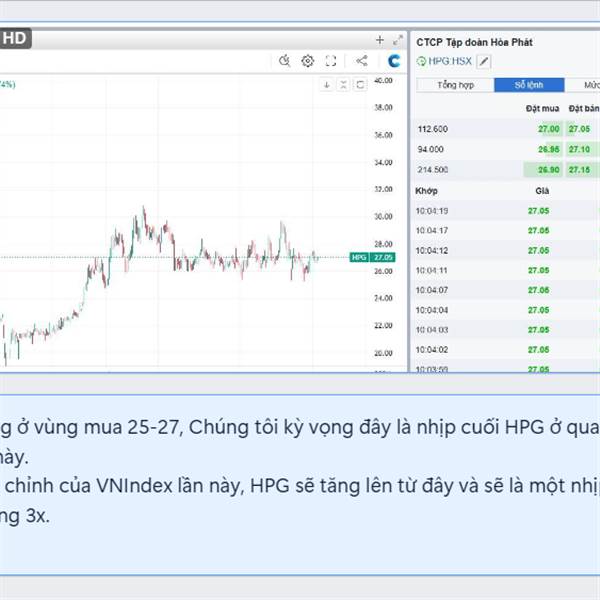This screenshot has height=600, width=600.
Task: Select the 10:04:19 trade row time
Action: click(x=432, y=211)
